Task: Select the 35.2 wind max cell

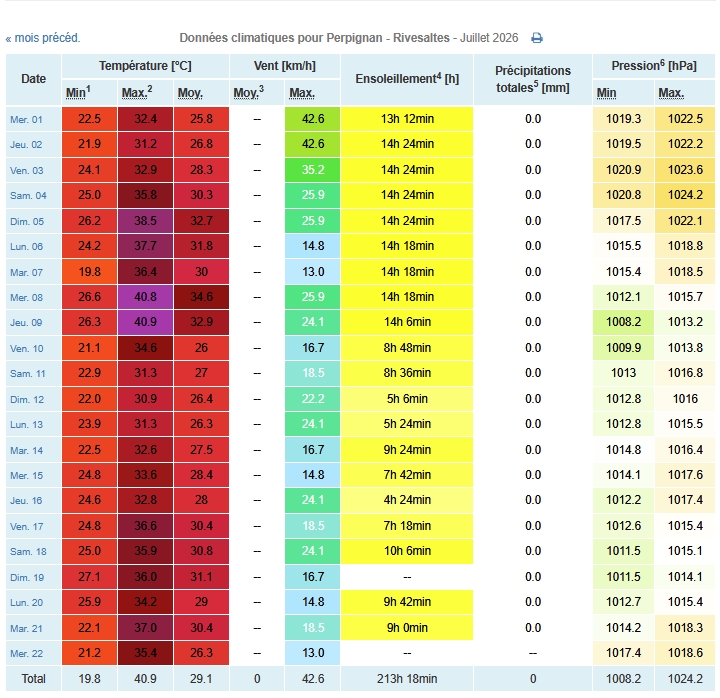Action: tap(313, 170)
